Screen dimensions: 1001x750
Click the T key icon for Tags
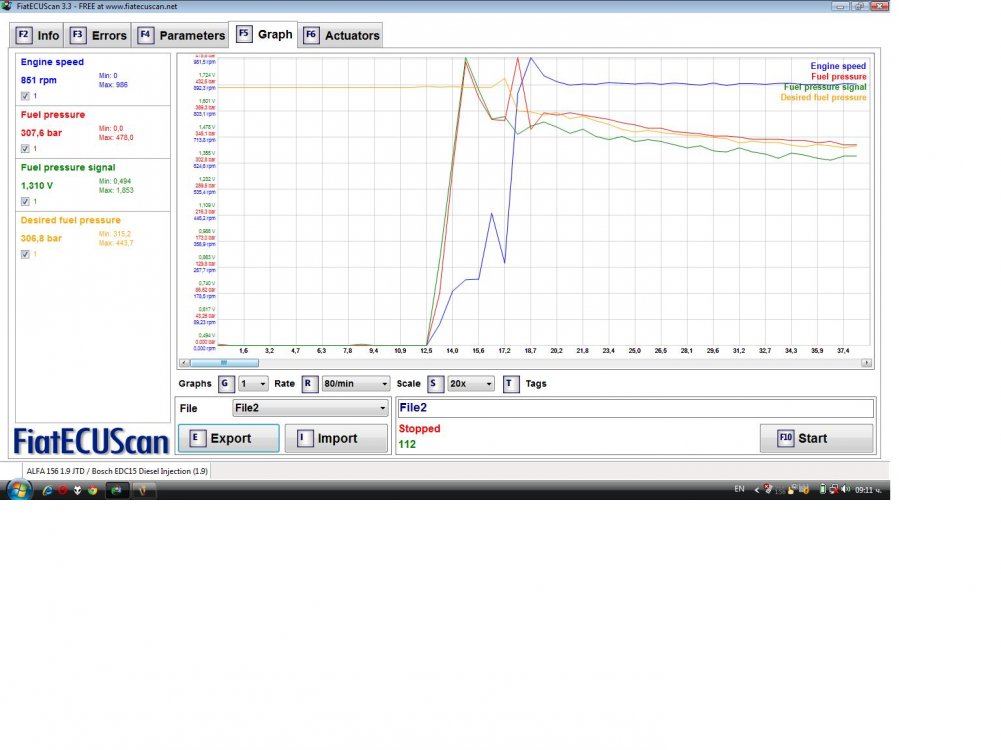tap(511, 383)
